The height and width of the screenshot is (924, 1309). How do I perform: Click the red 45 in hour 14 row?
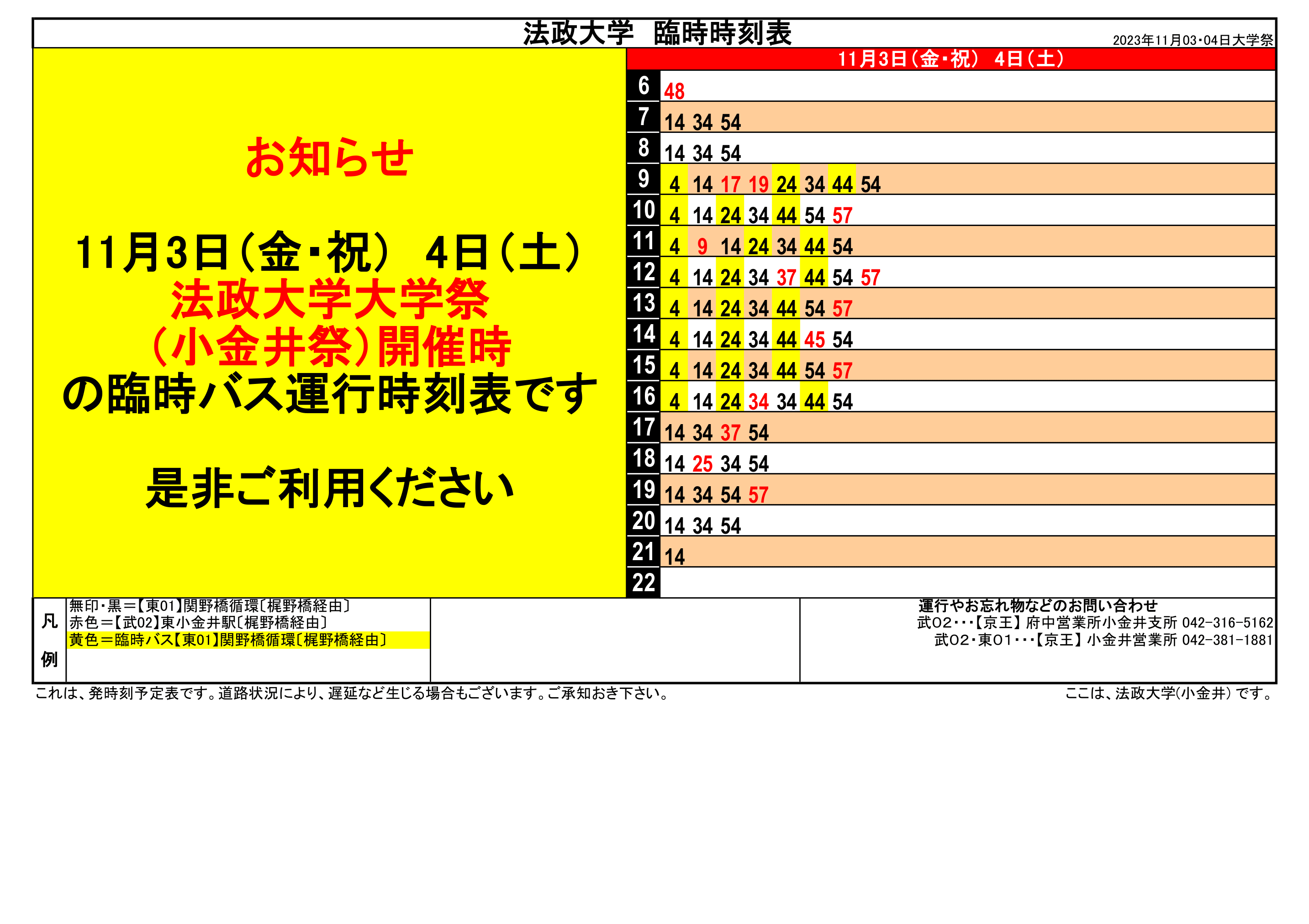coord(814,340)
